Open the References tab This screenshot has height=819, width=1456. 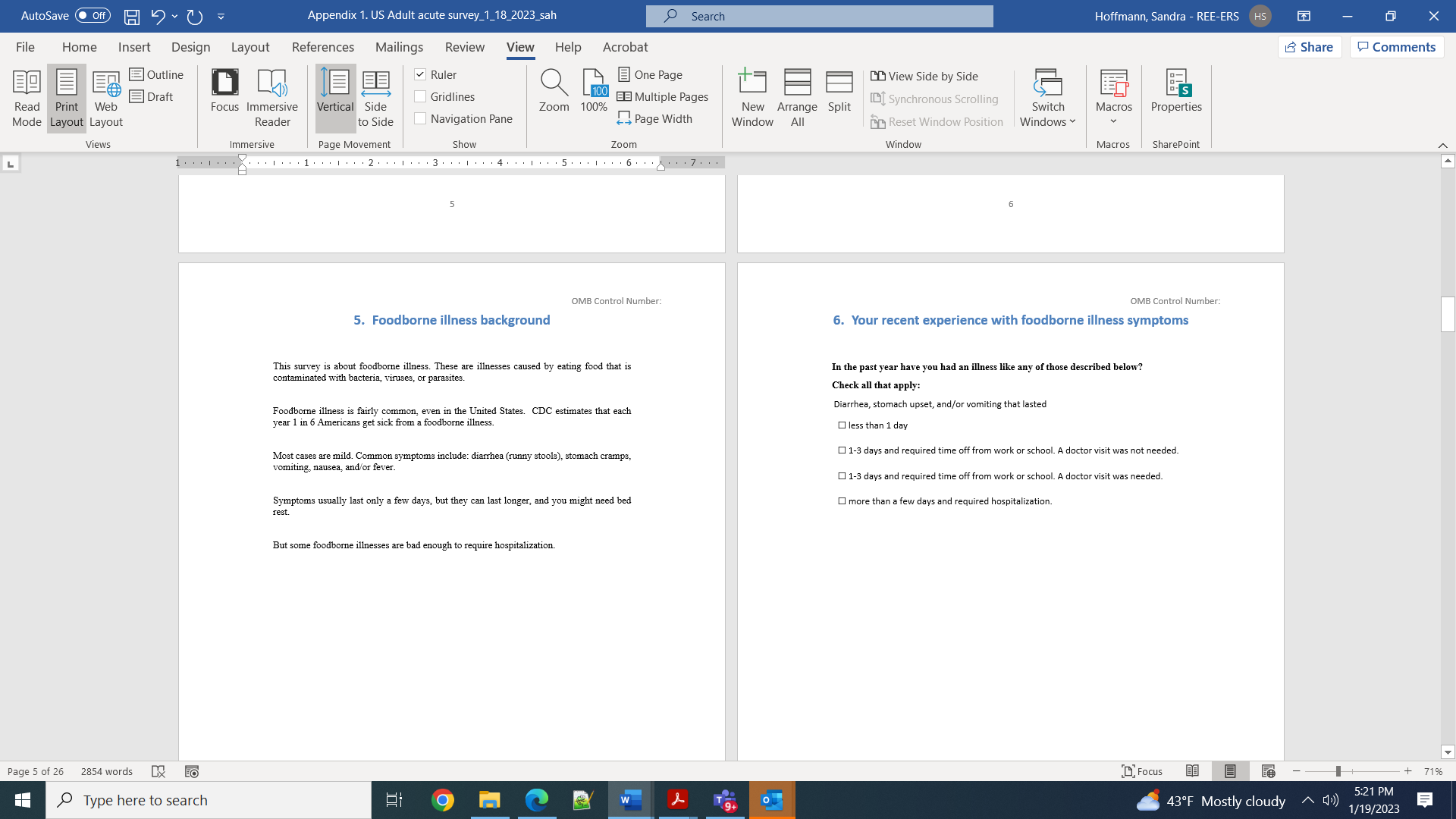click(x=322, y=47)
